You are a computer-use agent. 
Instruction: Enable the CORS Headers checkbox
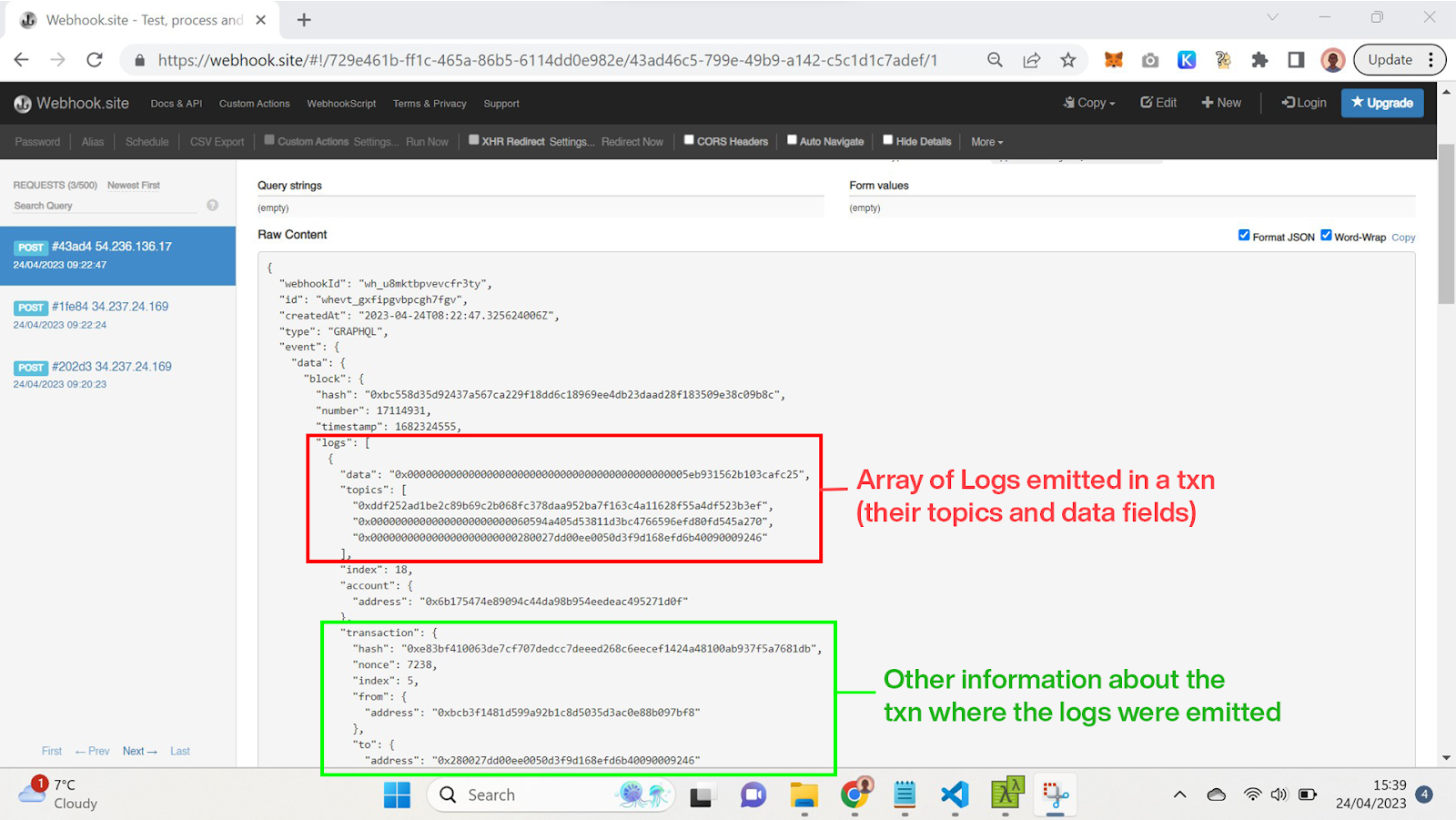tap(689, 140)
